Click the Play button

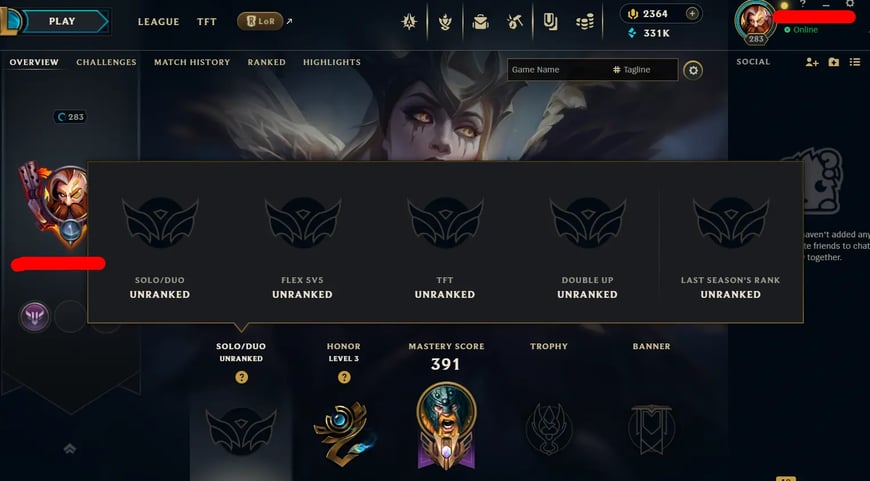62,21
